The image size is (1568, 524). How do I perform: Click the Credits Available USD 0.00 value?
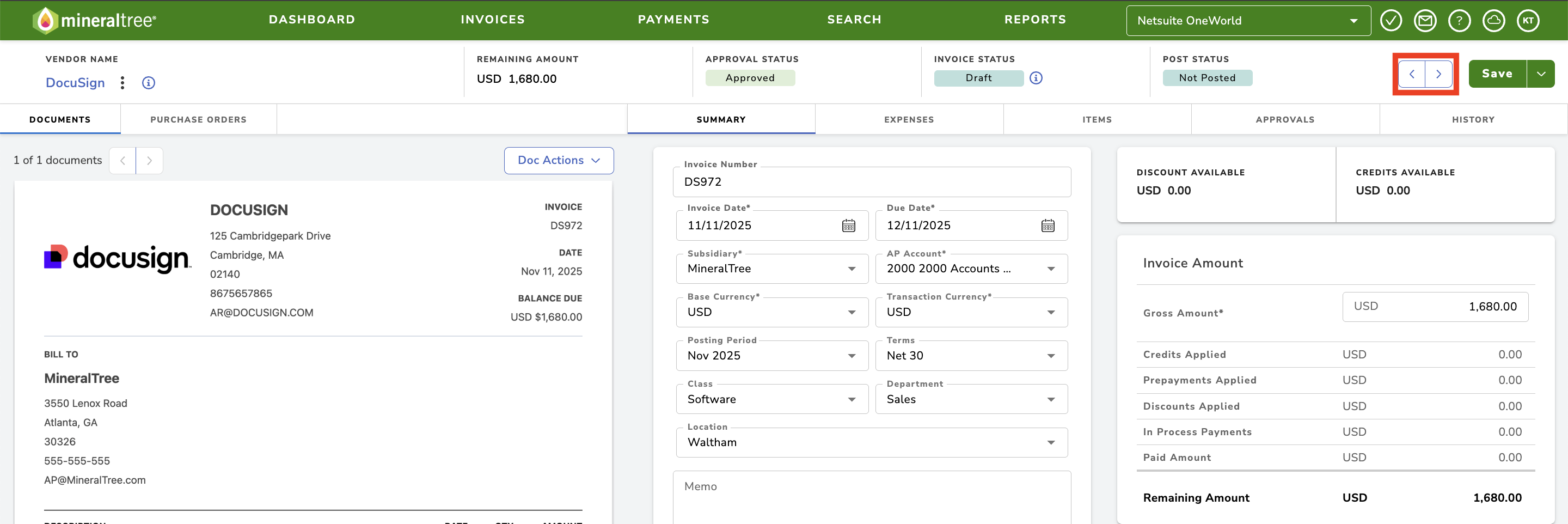coord(1382,191)
